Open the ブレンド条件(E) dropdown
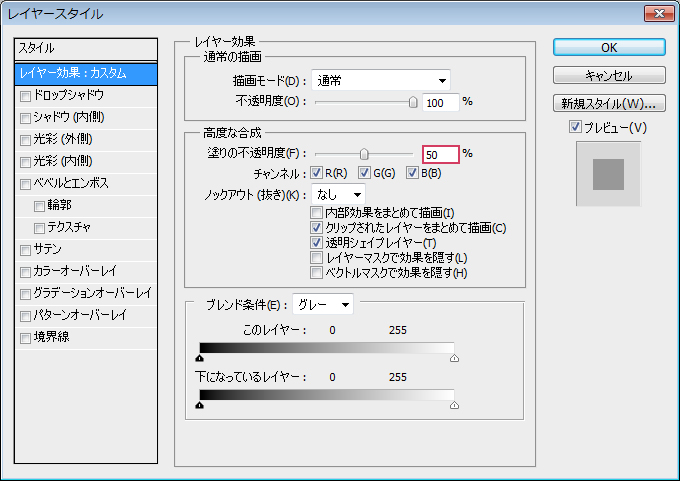This screenshot has height=481, width=680. [x=323, y=304]
